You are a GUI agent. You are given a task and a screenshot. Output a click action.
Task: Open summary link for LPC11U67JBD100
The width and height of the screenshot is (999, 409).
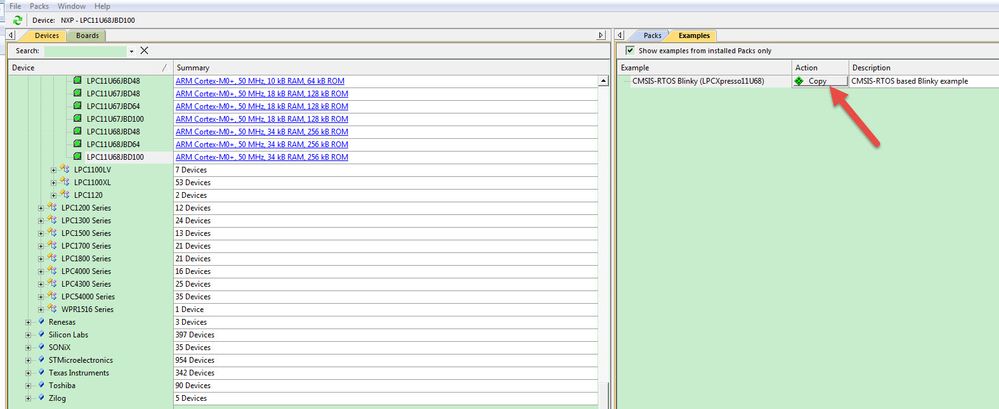click(262, 119)
